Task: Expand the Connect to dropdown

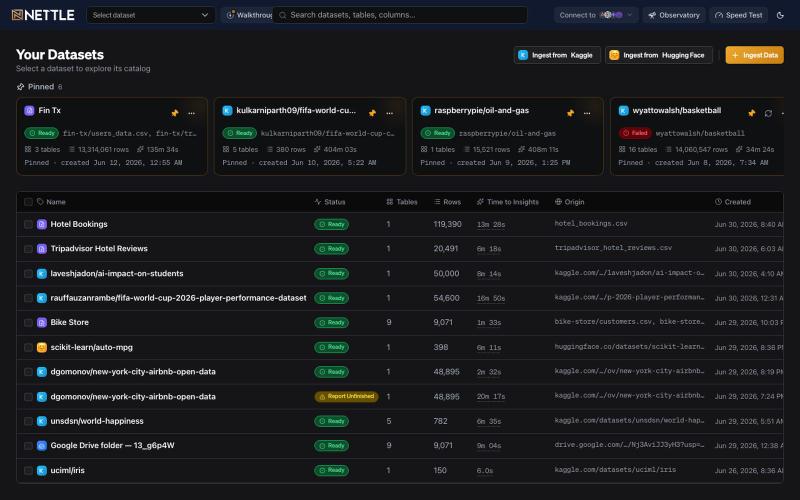Action: (595, 15)
